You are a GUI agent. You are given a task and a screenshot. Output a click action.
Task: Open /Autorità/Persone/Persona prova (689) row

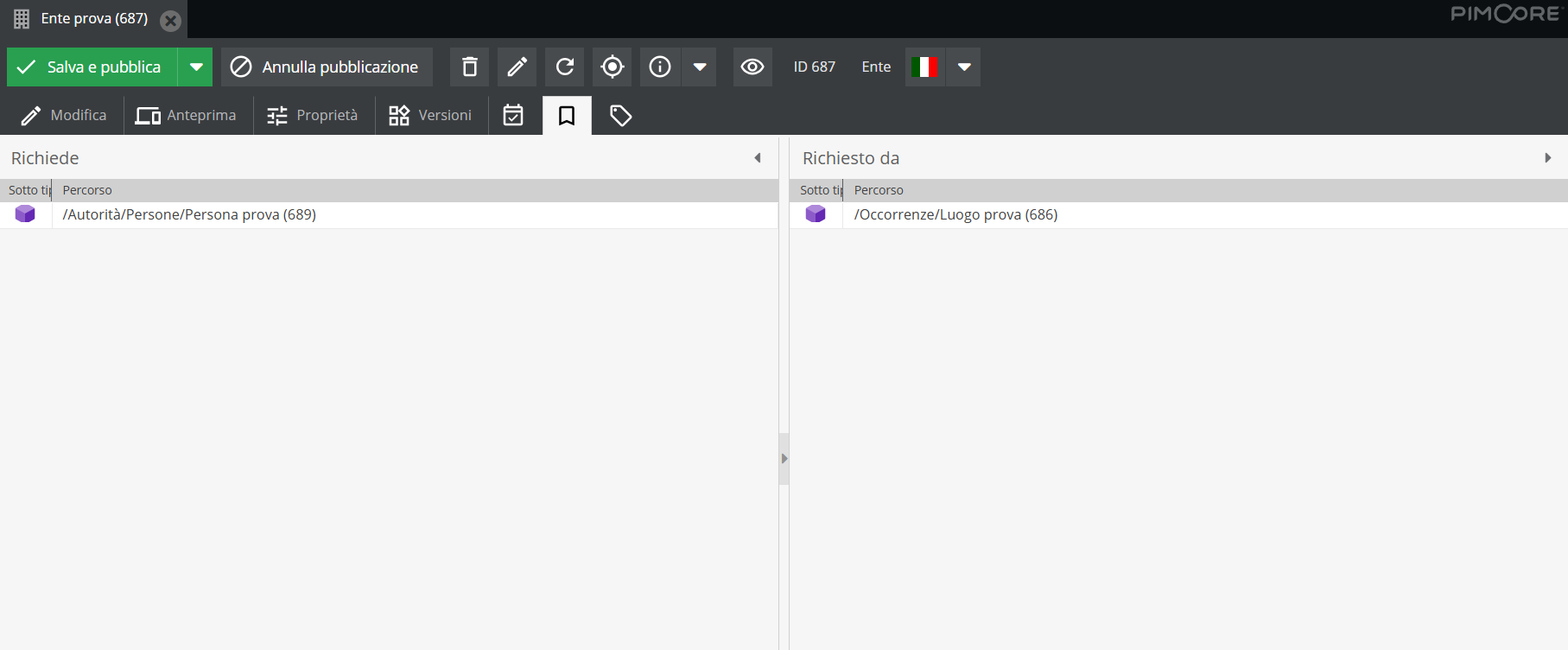point(189,214)
